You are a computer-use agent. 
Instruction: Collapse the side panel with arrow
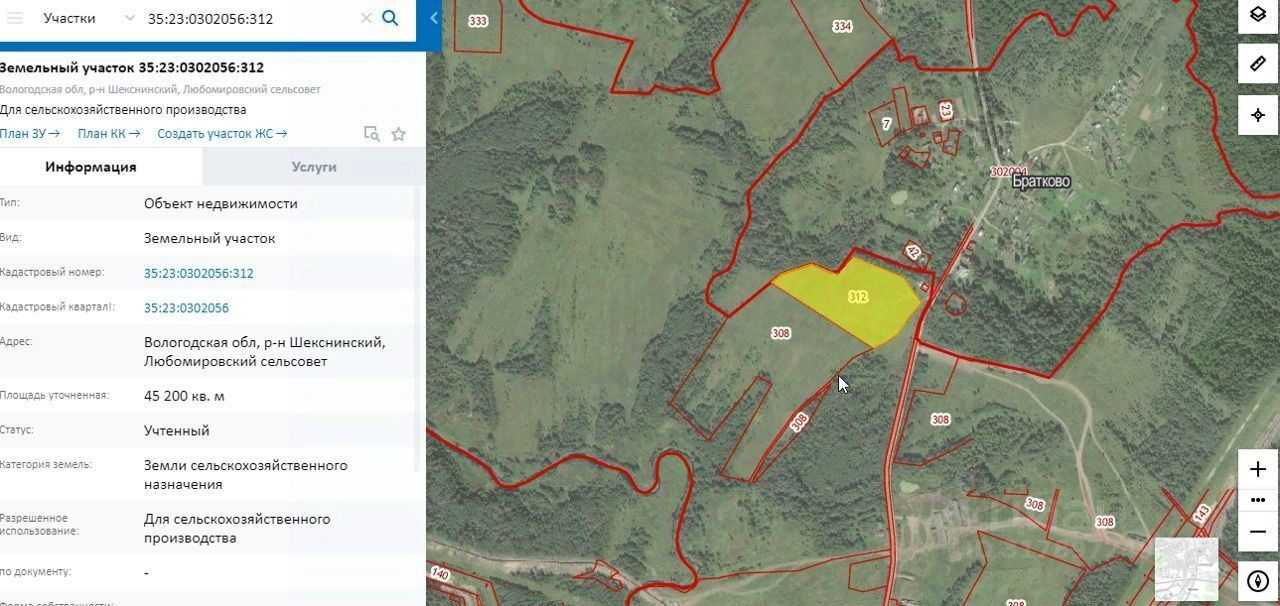pos(433,18)
